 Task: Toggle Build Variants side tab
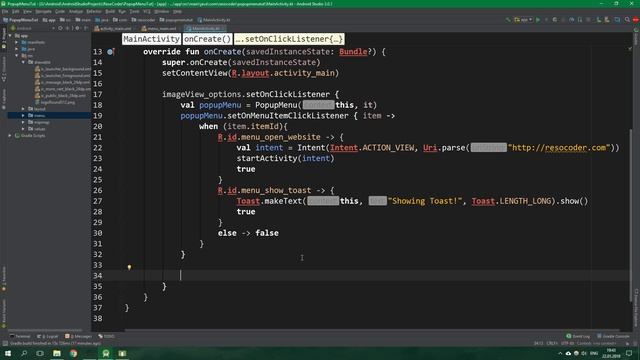[x=4, y=313]
